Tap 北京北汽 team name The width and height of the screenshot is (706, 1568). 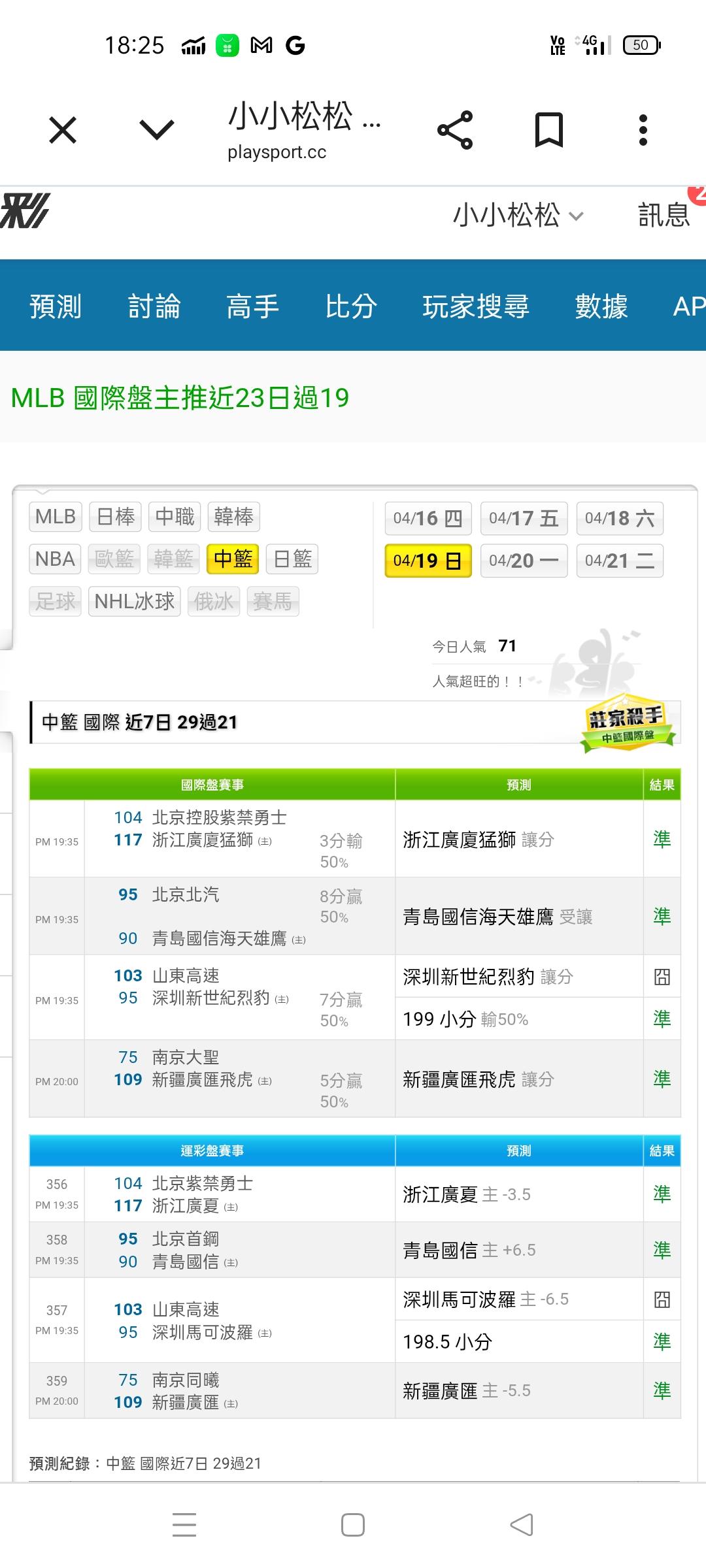tap(186, 894)
